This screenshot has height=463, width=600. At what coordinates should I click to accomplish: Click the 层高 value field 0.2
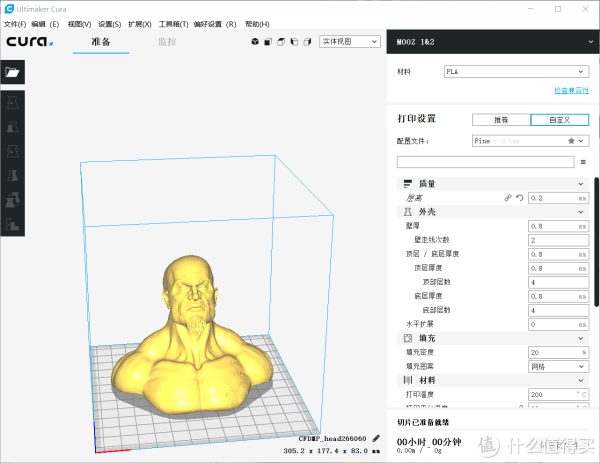point(558,198)
